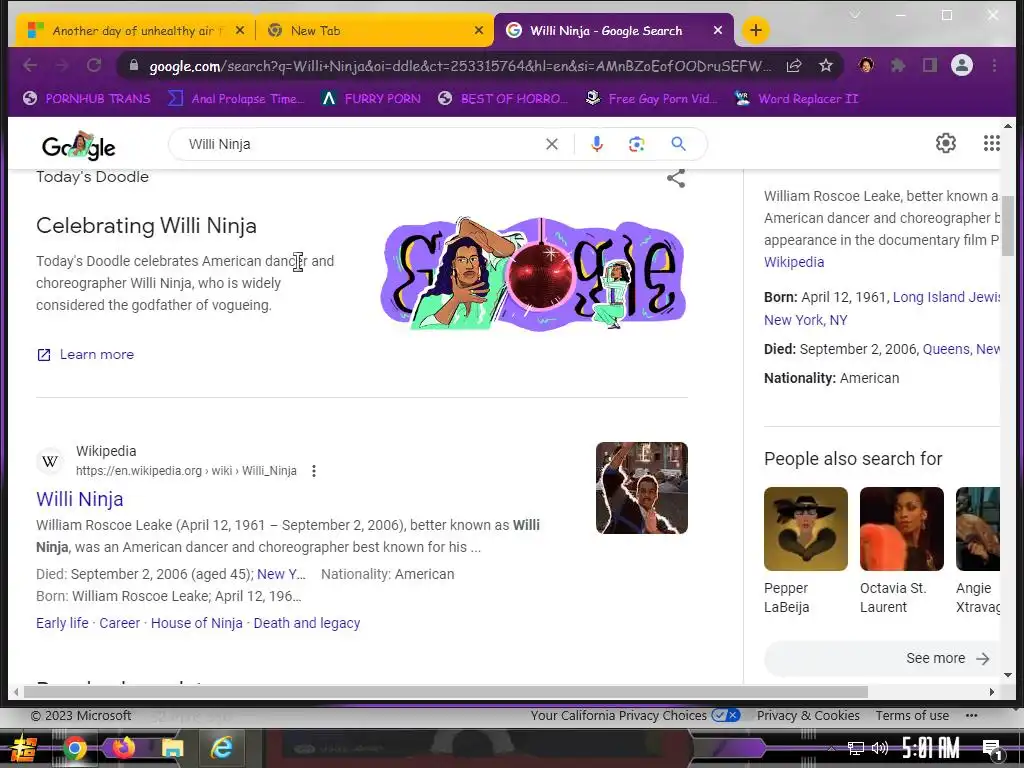Click the New York, NY birthplace link
The width and height of the screenshot is (1024, 768).
[x=806, y=320]
